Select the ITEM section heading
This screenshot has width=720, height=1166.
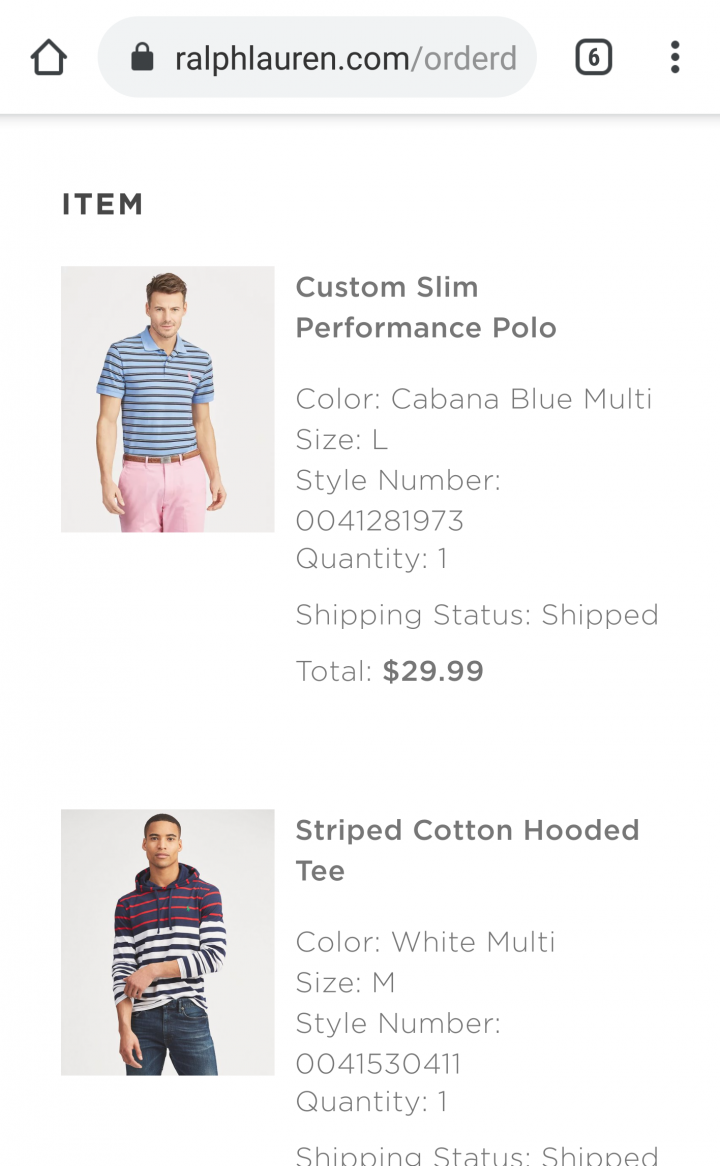103,204
